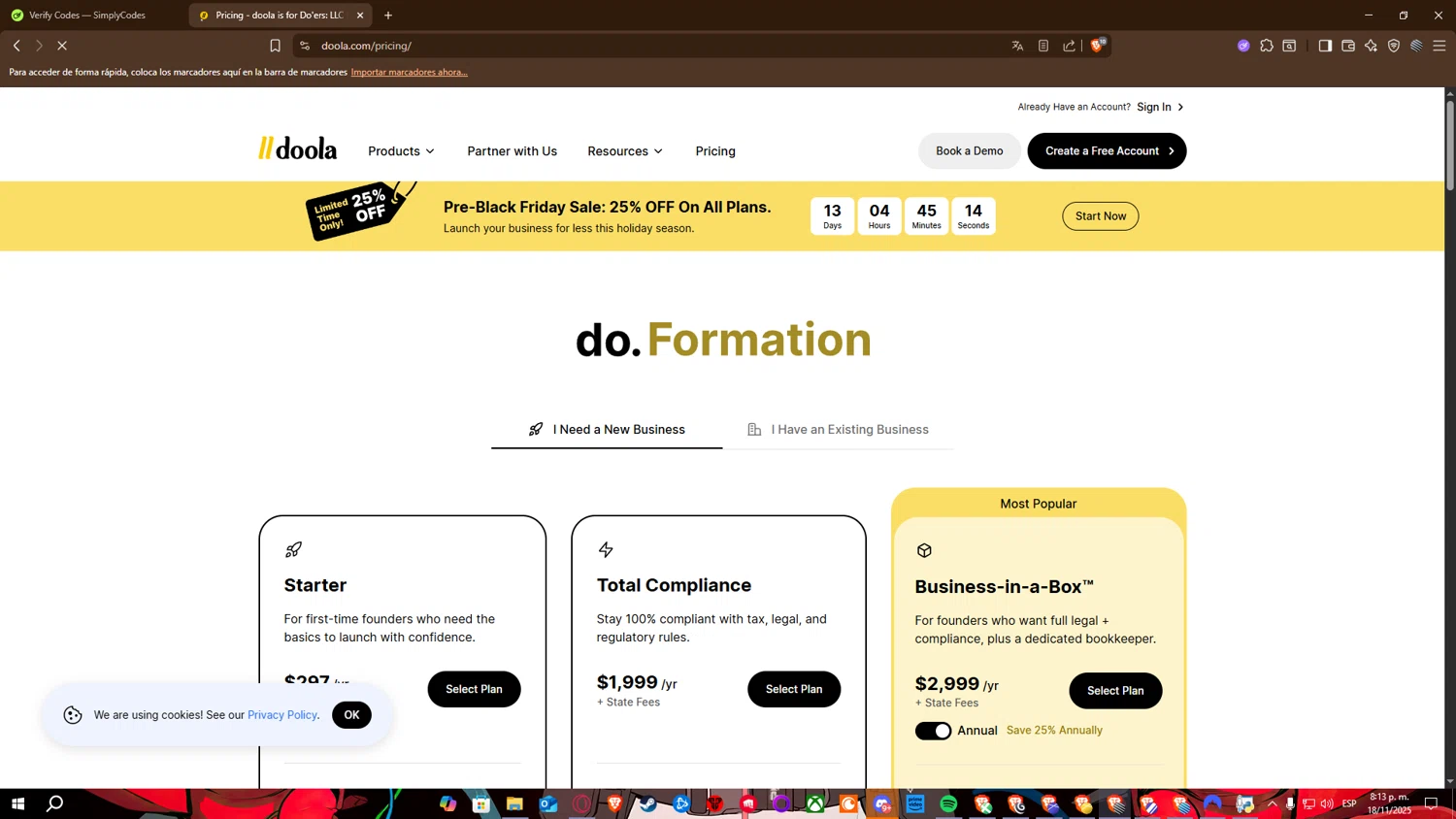Open Brave VPN shield icon

tap(1394, 46)
